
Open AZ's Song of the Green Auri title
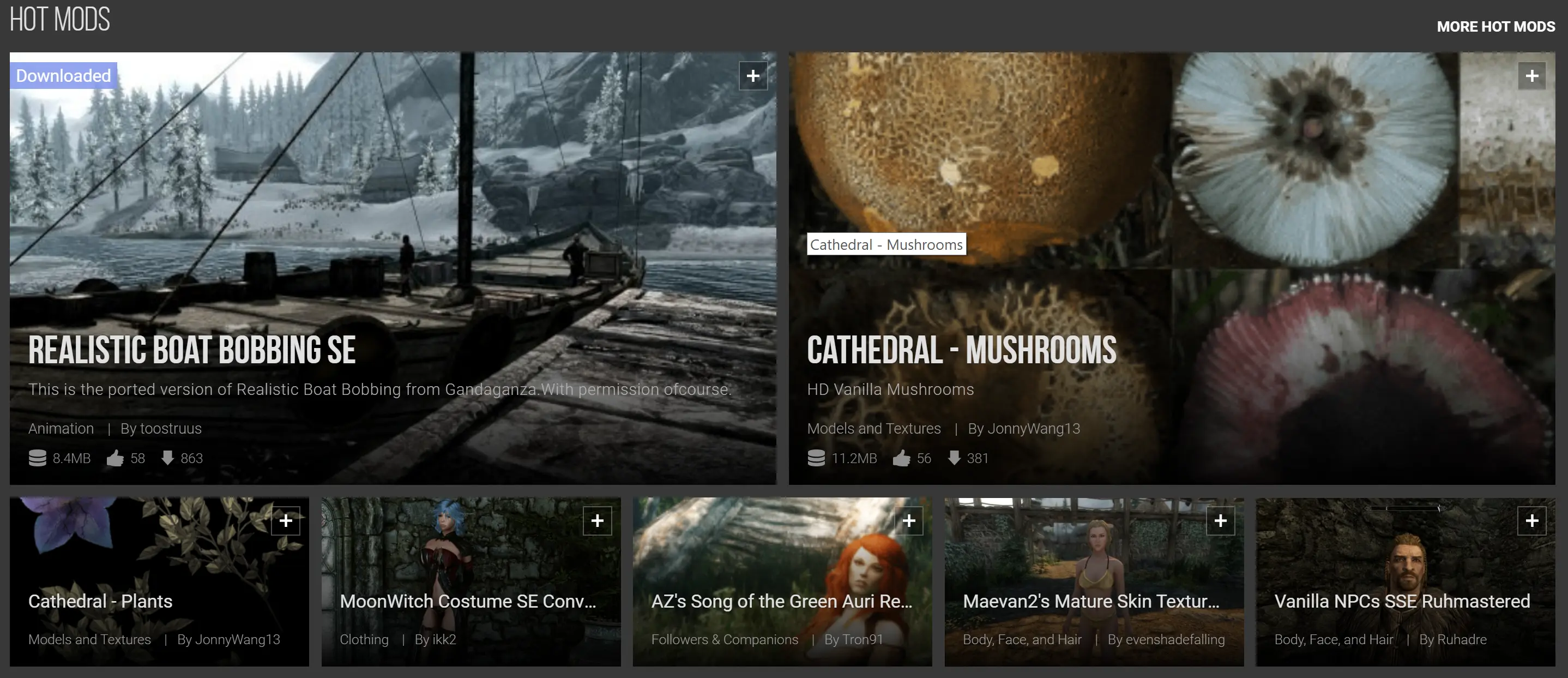click(782, 601)
